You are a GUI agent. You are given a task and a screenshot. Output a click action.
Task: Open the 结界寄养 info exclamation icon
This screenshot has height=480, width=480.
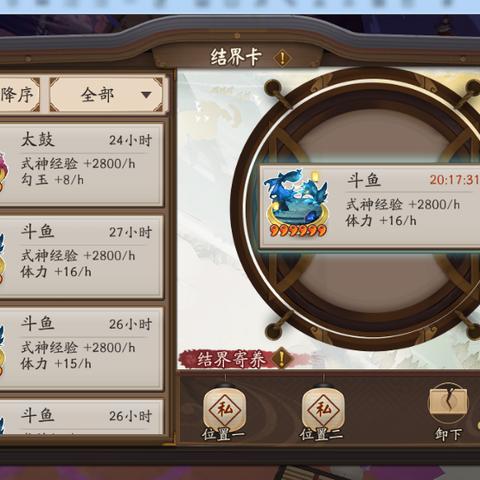point(282,359)
